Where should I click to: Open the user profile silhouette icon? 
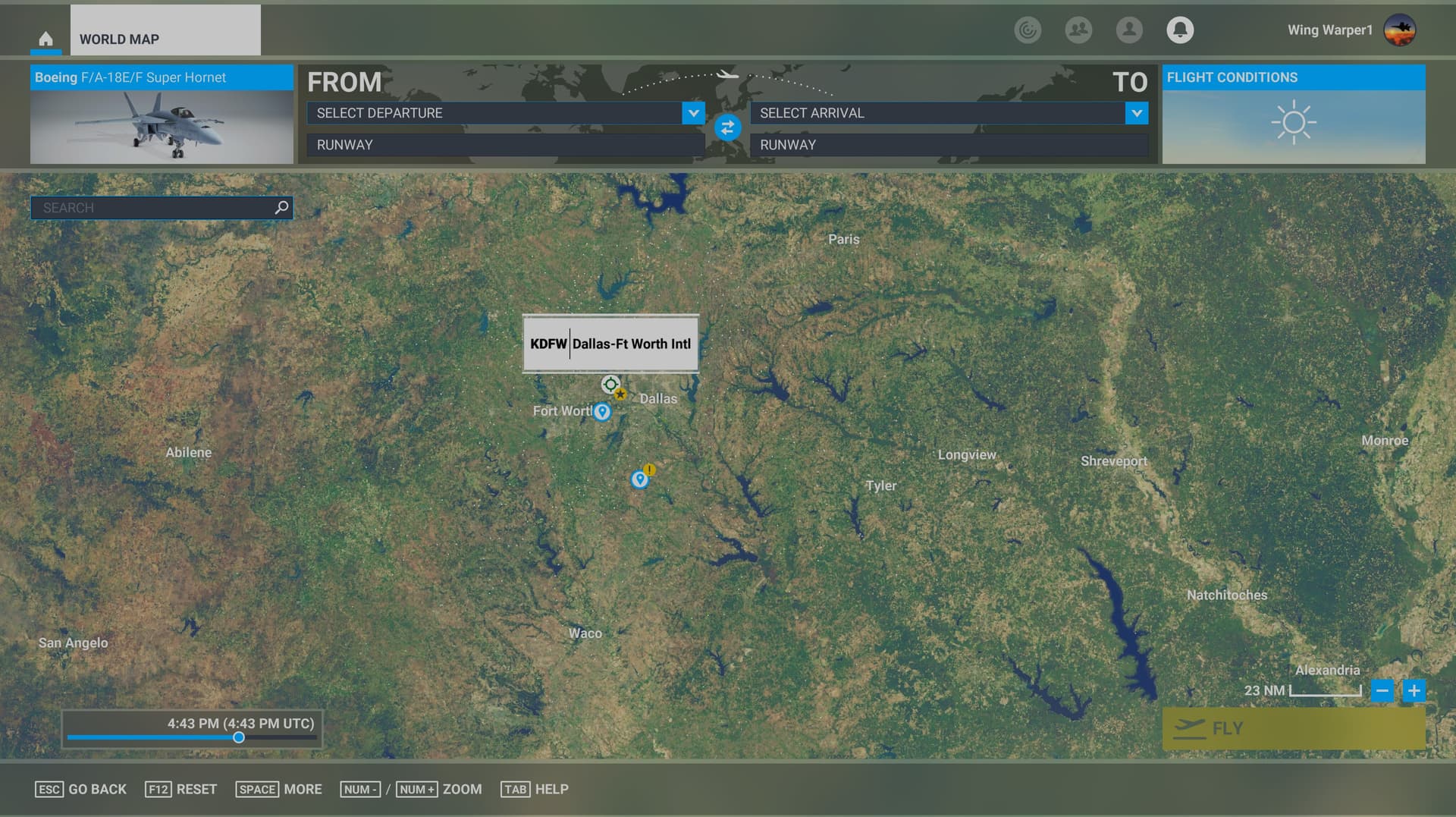[x=1128, y=30]
